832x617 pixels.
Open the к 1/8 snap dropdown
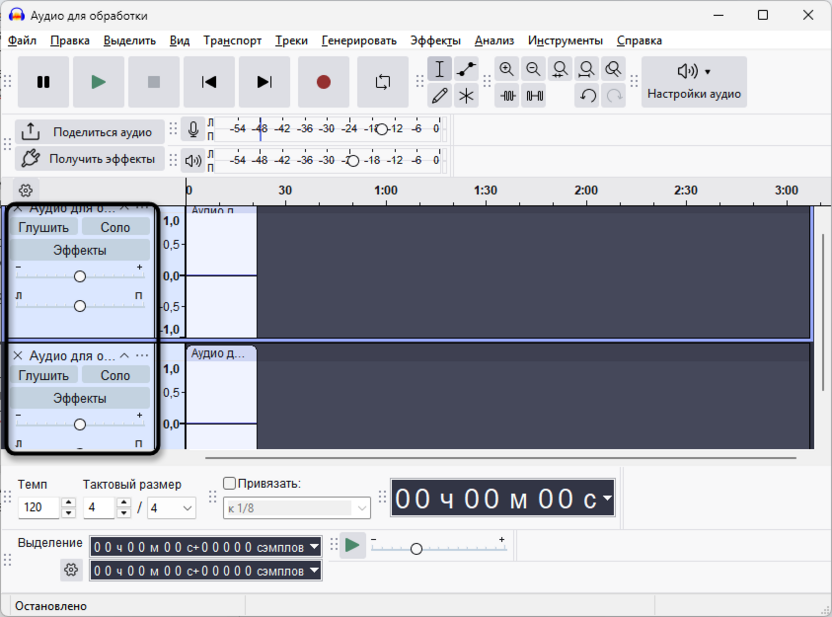click(297, 508)
